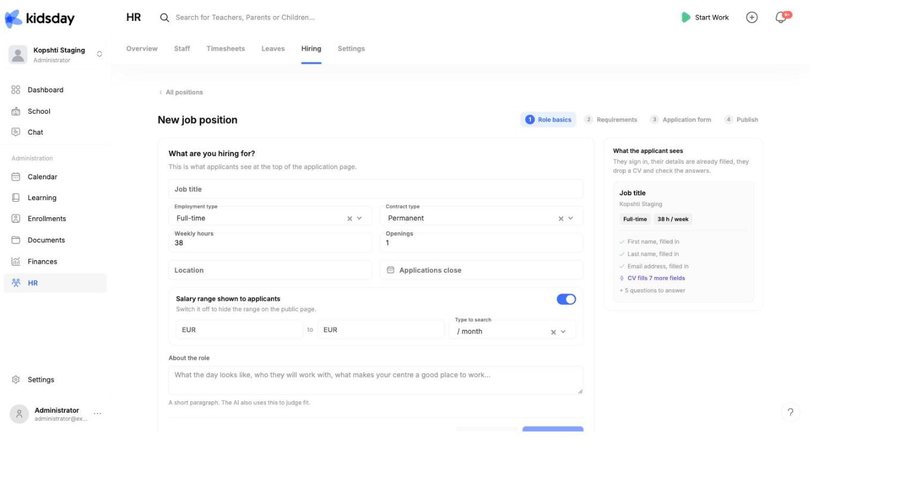Viewport: 900px width, 483px height.
Task: Click the green Start Work play icon
Action: 685,17
